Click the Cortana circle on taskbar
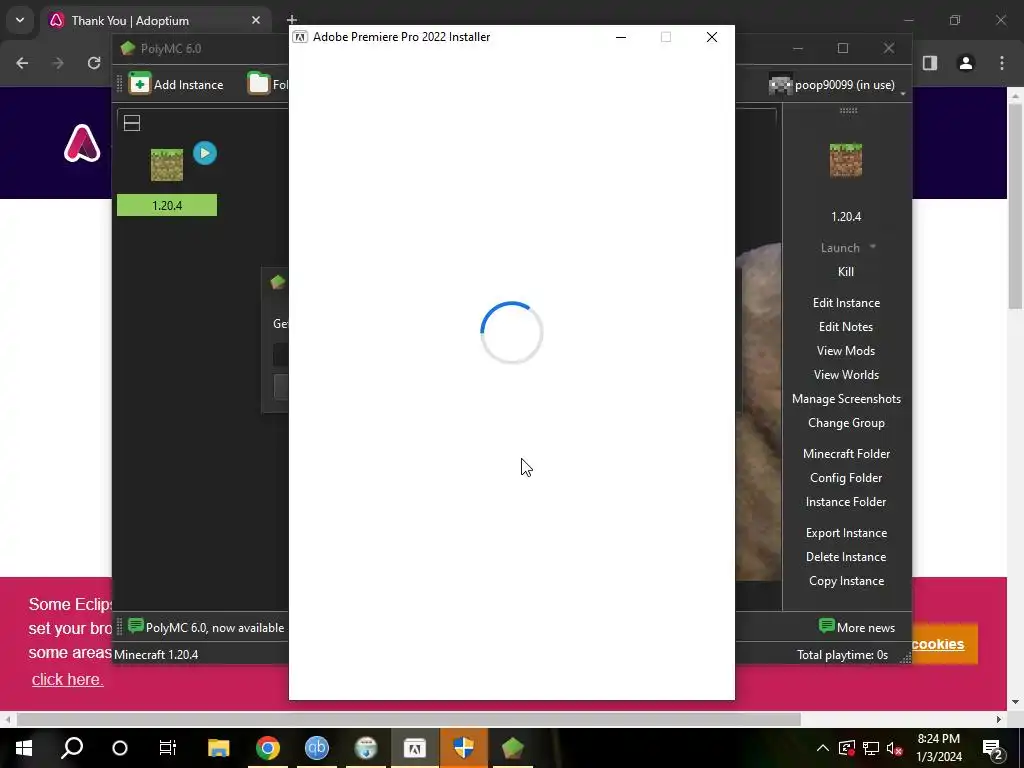Screen dimensions: 1024x768 coord(120,748)
